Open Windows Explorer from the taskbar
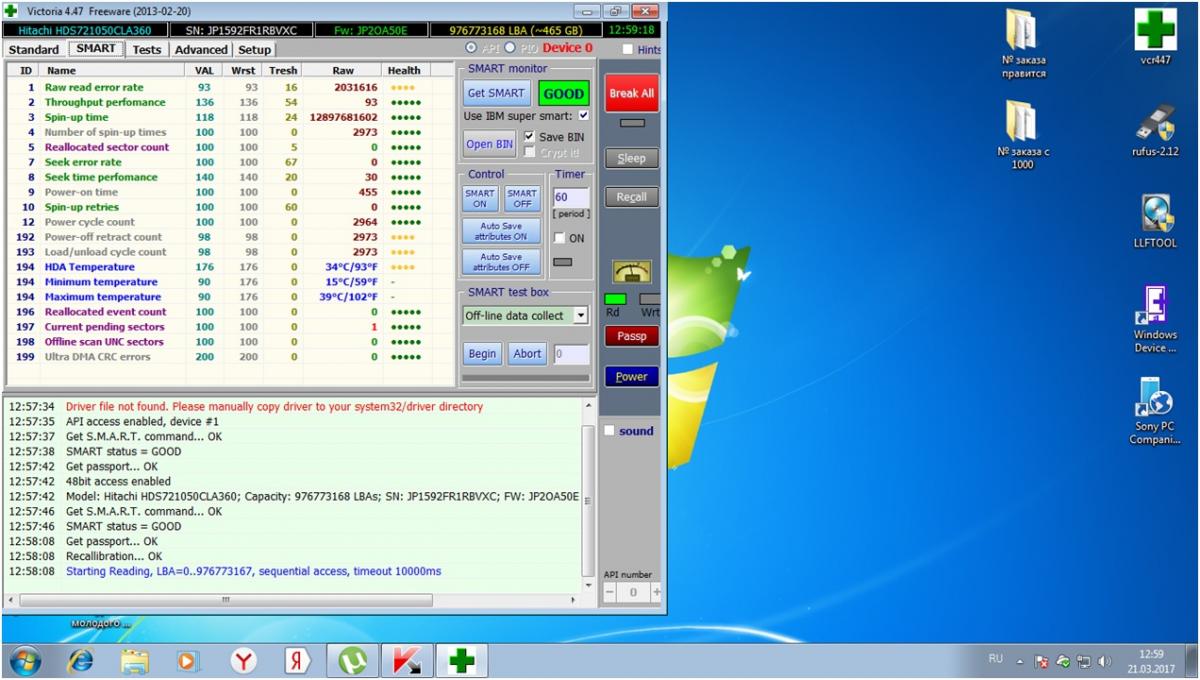Viewport: 1200px width, 680px height. [x=134, y=661]
